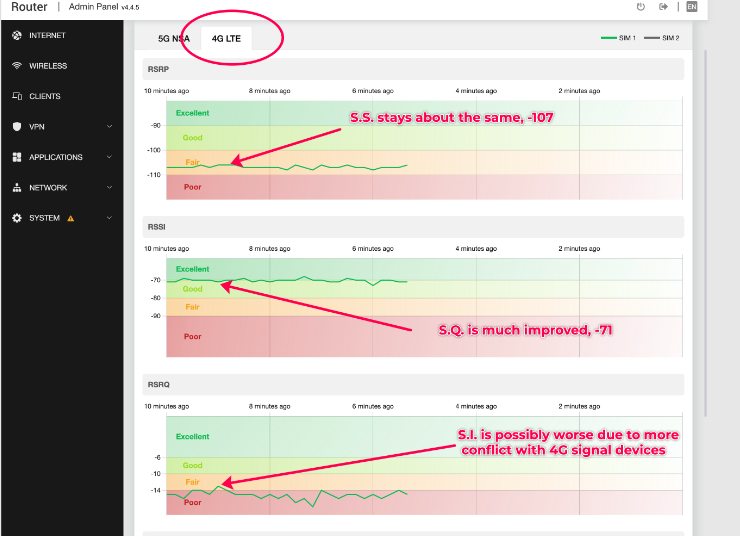Click Fair band label in RSRP chart
The width and height of the screenshot is (740, 536).
tap(192, 162)
